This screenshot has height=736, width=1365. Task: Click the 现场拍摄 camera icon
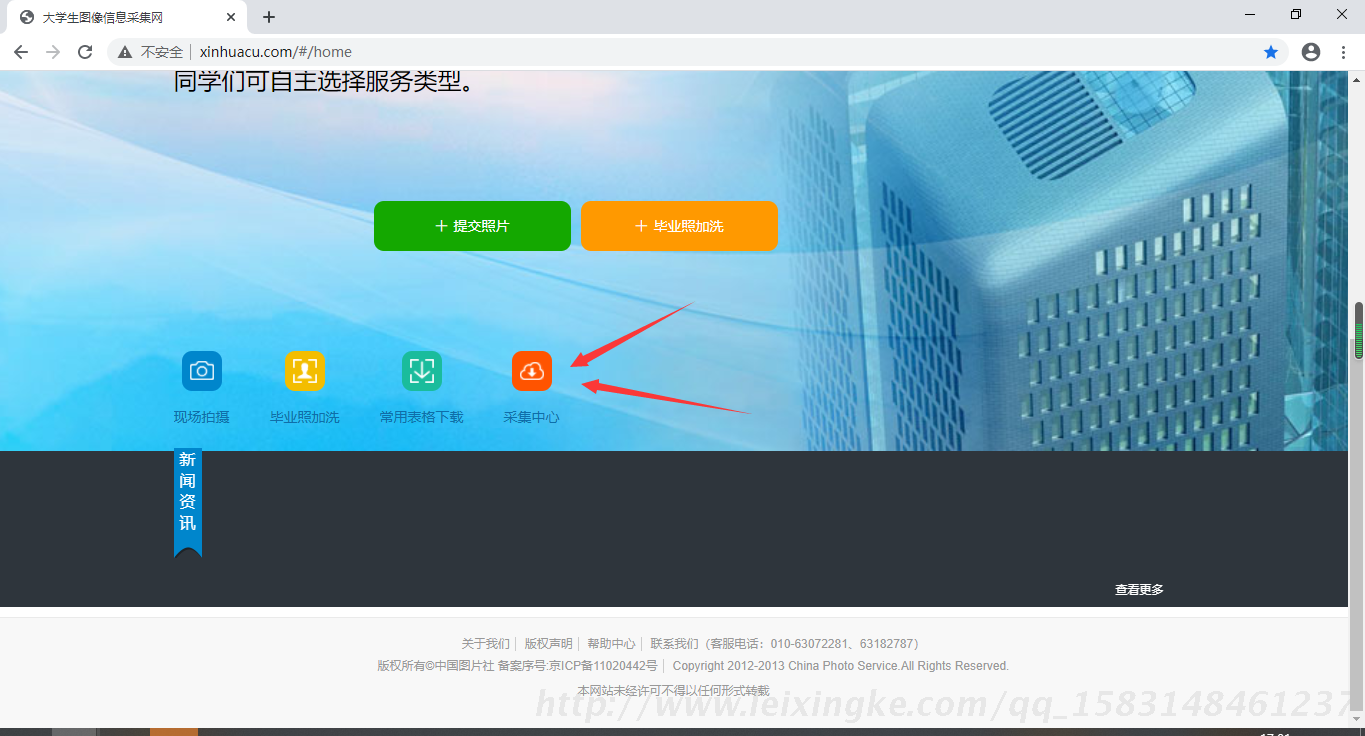pyautogui.click(x=202, y=371)
